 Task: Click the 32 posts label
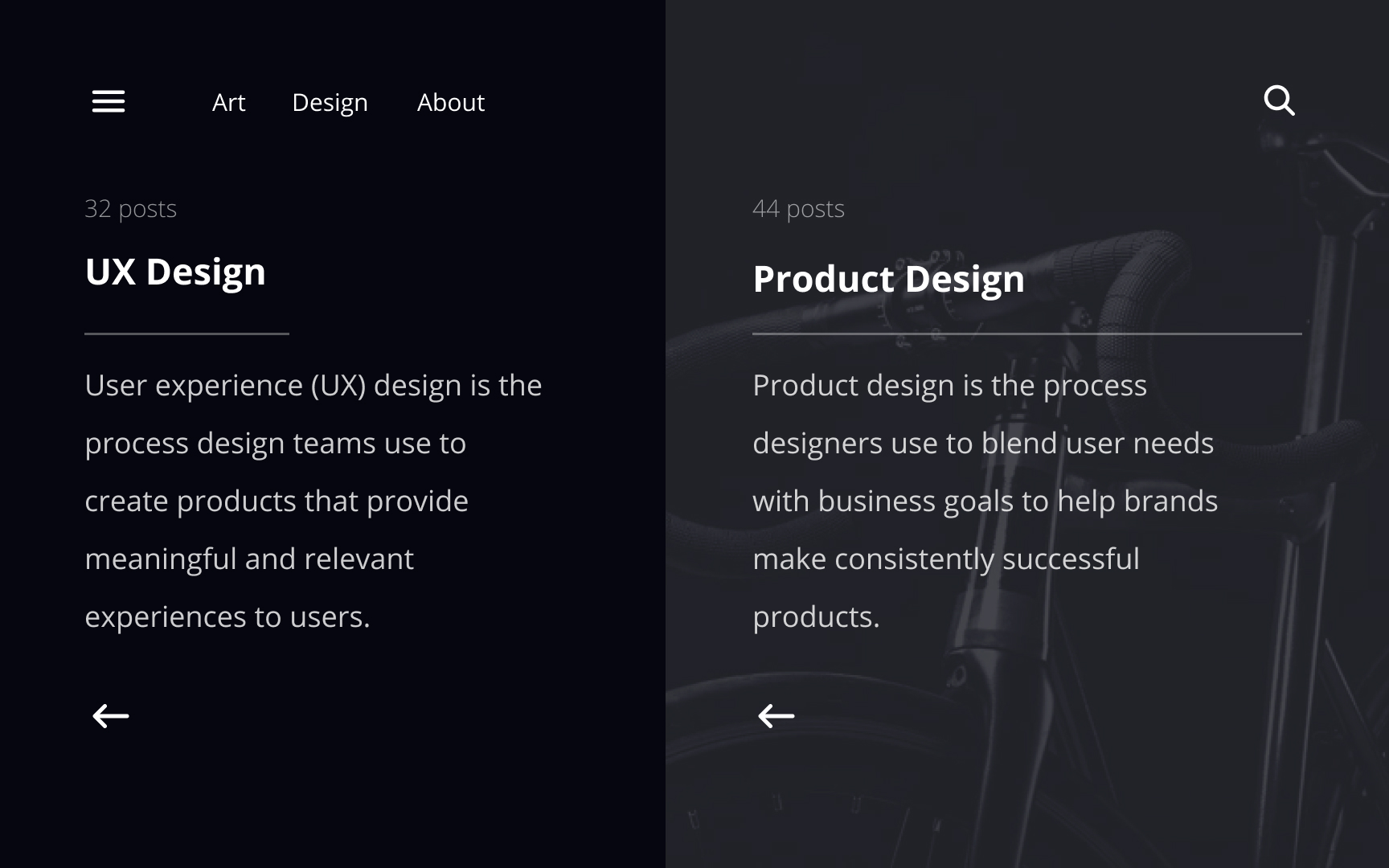point(131,208)
